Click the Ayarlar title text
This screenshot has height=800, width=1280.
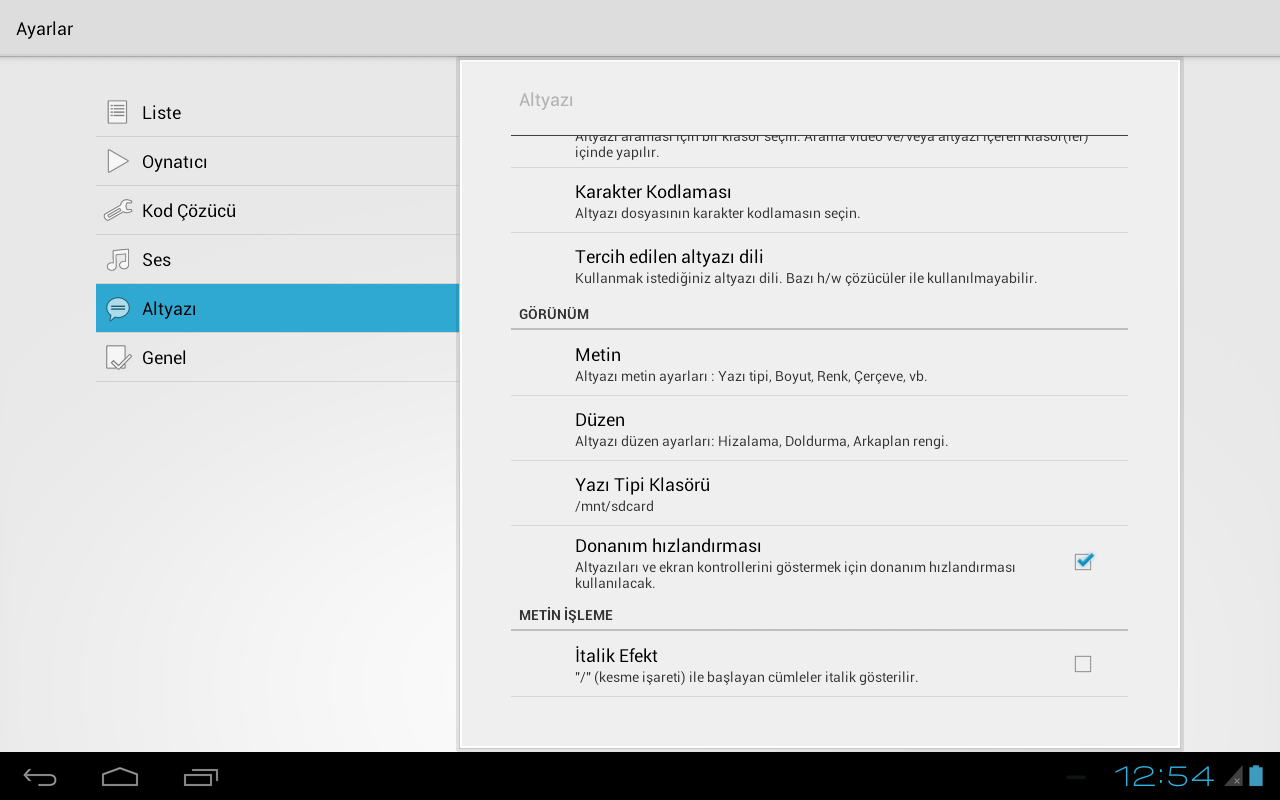45,29
